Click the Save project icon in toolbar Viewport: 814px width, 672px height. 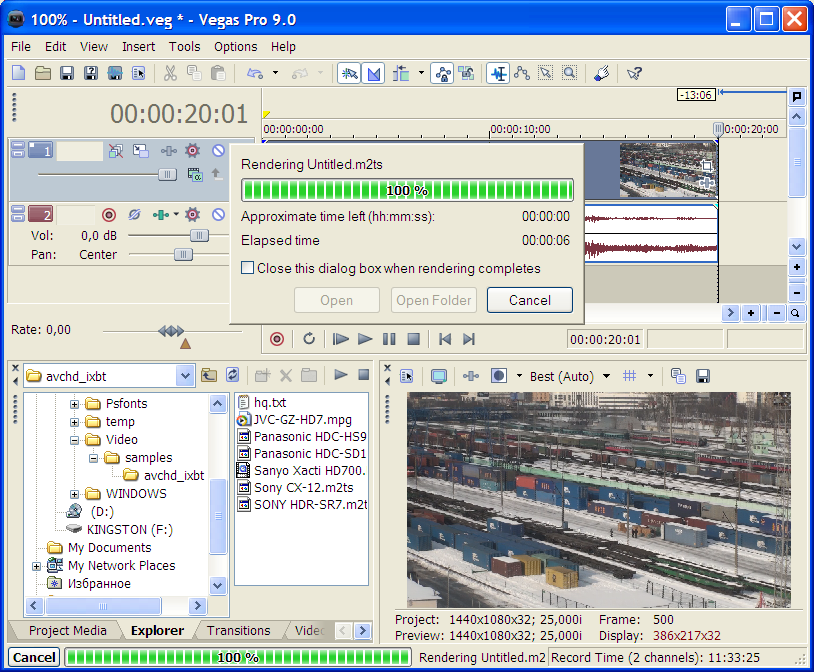click(x=67, y=73)
